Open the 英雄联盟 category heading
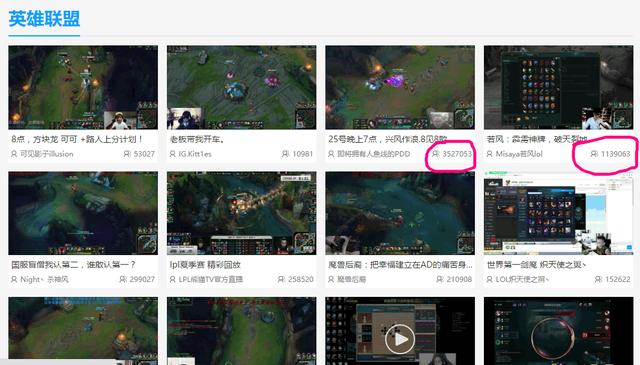This screenshot has height=365, width=640. (44, 19)
